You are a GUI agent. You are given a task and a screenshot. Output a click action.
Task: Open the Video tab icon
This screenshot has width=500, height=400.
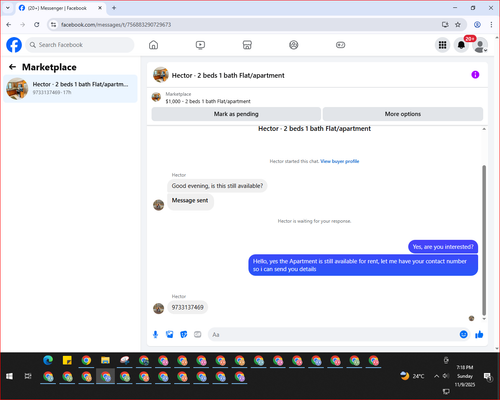coord(200,45)
